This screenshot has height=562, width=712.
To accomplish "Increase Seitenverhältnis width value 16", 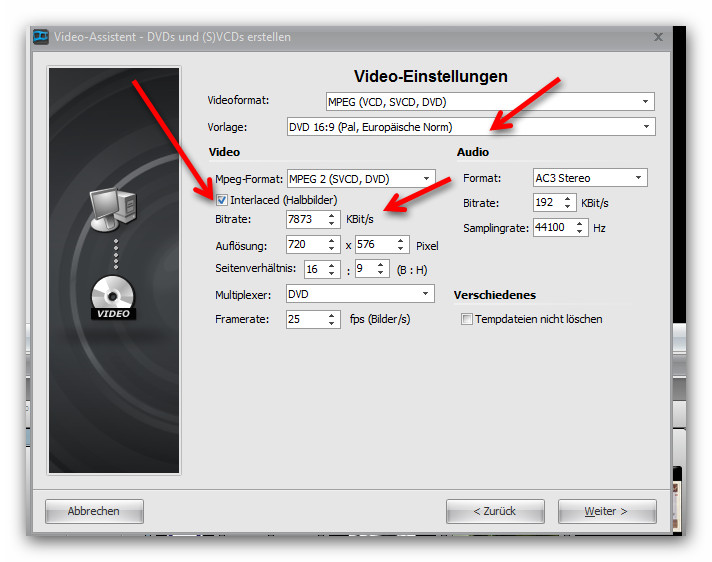I will pyautogui.click(x=331, y=265).
